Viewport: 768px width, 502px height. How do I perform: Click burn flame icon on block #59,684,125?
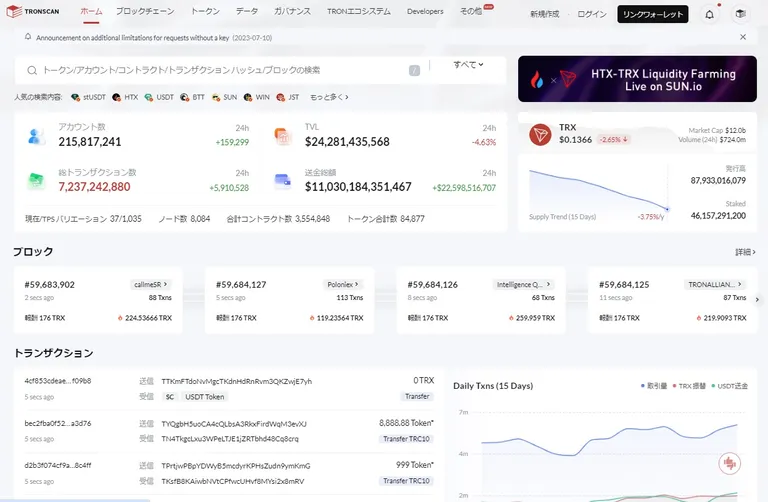point(699,318)
